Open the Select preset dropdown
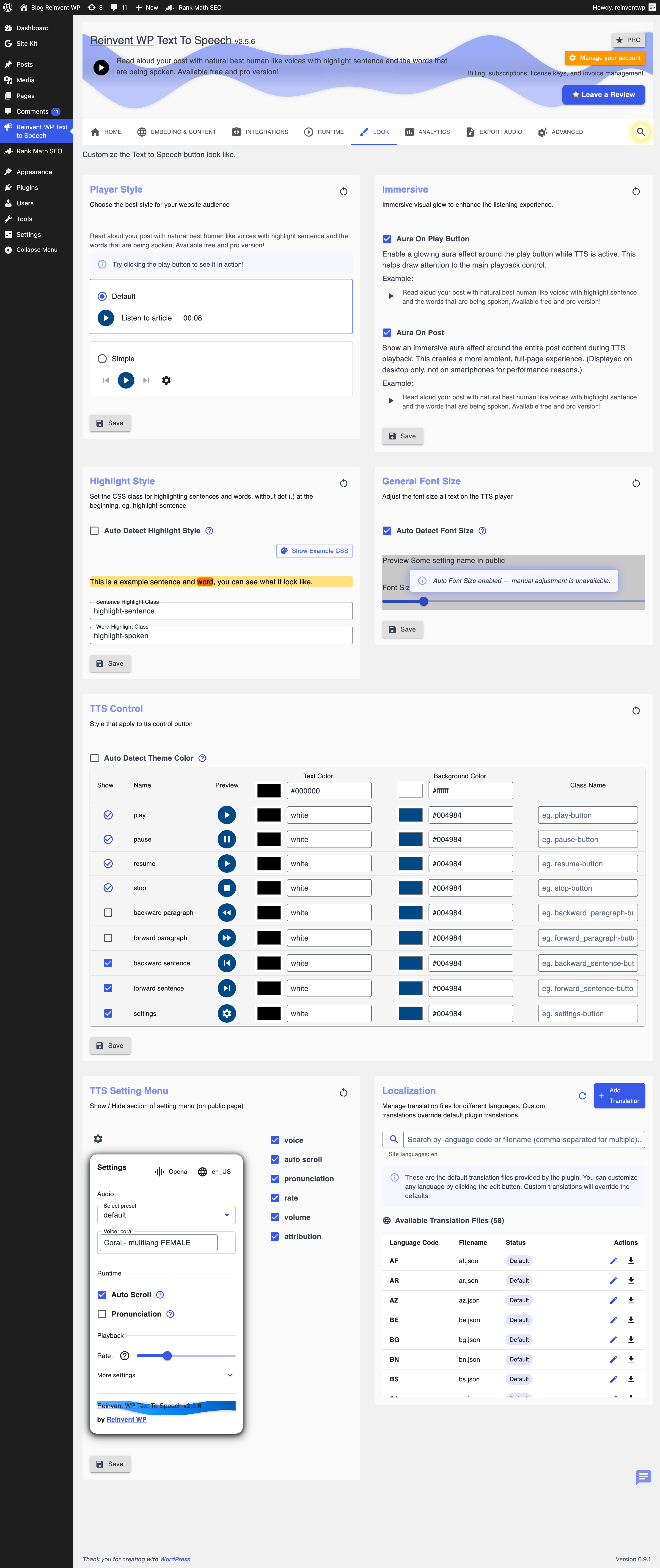The image size is (660, 1568). tap(166, 1215)
